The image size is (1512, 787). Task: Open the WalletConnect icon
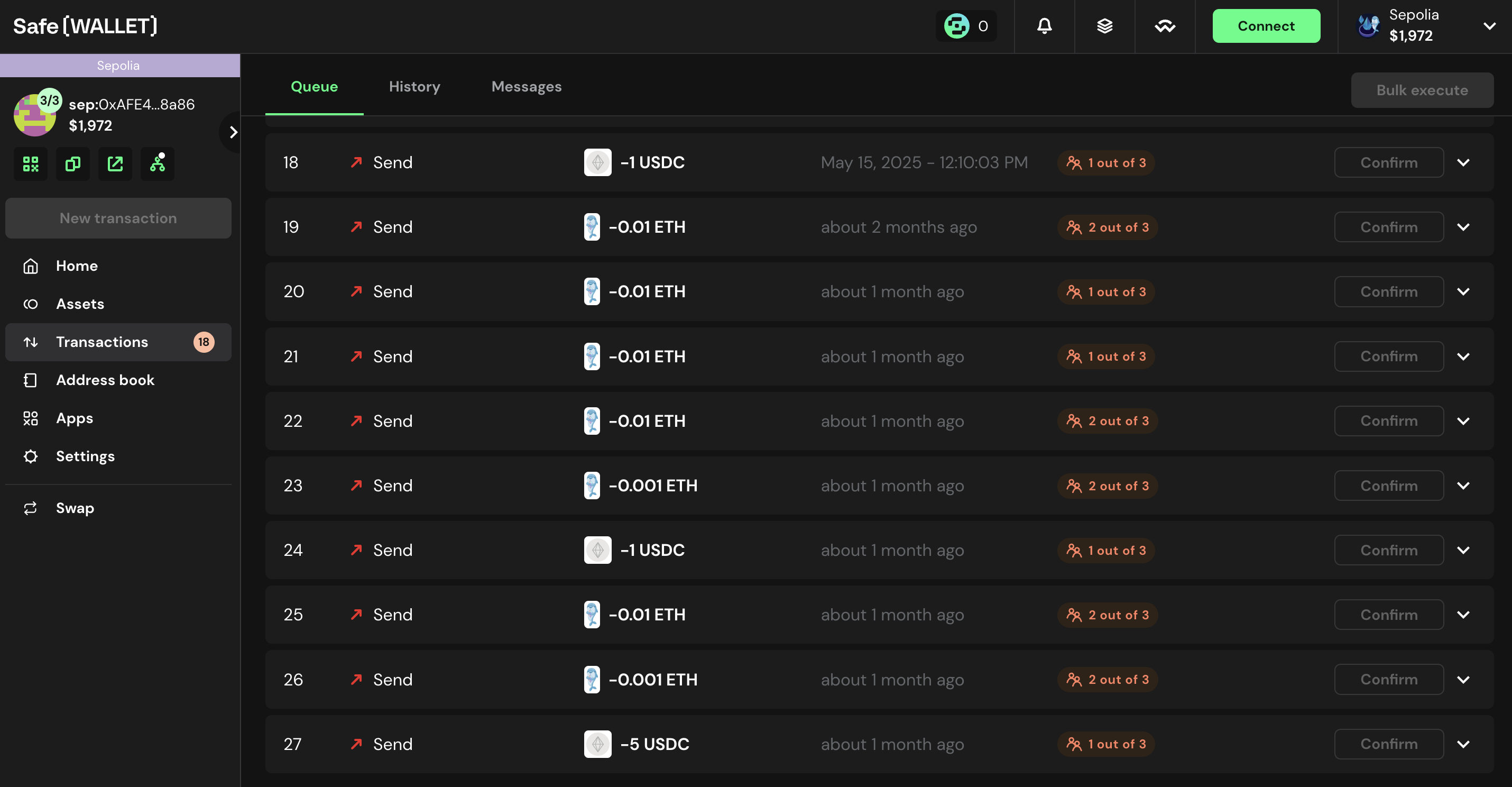[x=1165, y=26]
